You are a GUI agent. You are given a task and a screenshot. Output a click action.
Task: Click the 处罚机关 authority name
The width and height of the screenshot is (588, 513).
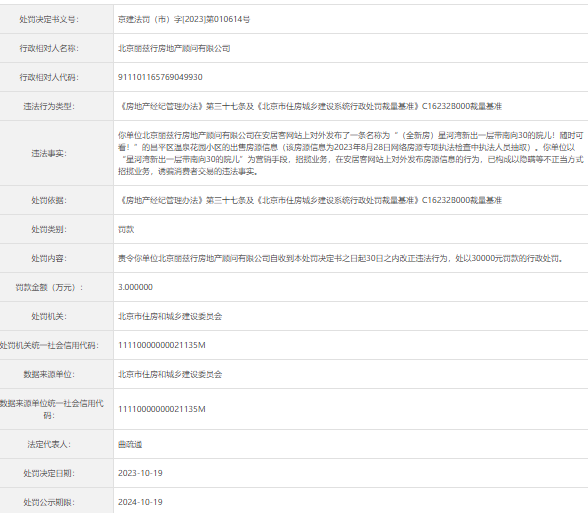click(x=170, y=316)
